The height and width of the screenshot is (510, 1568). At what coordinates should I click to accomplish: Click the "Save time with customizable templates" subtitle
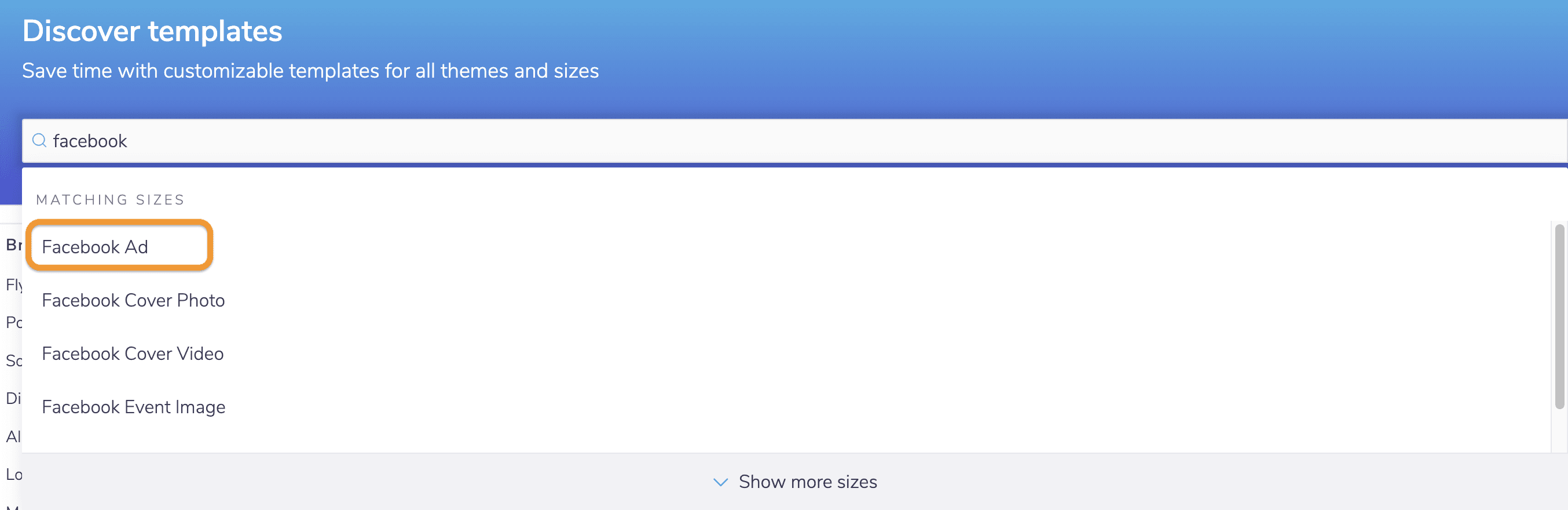310,71
